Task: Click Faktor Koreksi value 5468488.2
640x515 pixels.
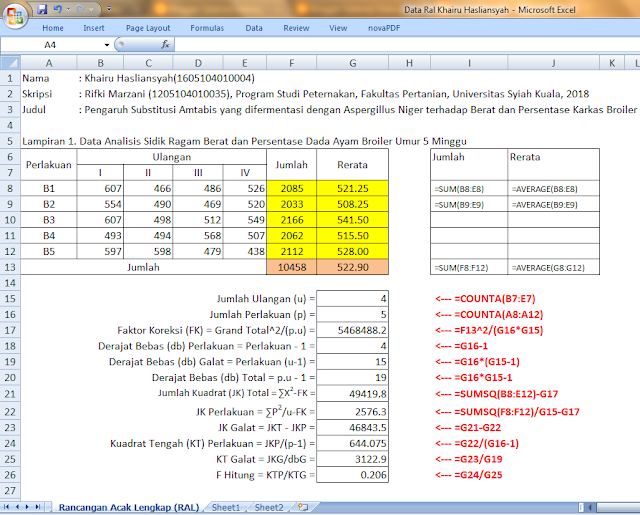Action: click(353, 330)
